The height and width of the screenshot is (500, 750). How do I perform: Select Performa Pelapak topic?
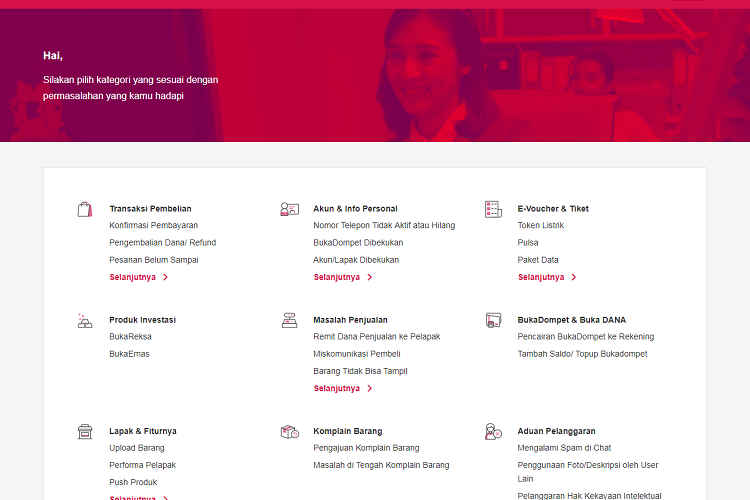[143, 465]
